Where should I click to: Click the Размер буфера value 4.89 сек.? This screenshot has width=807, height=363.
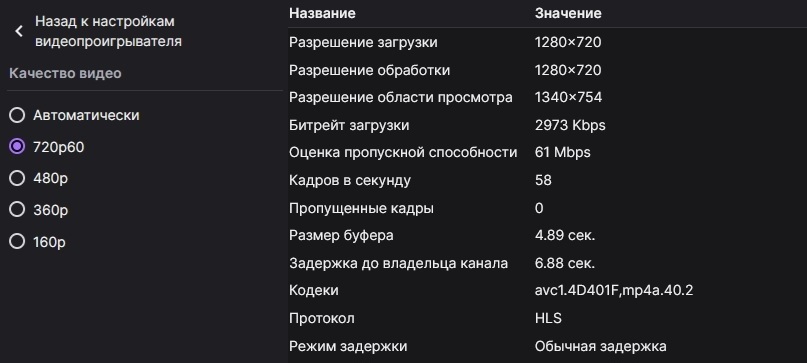[565, 235]
